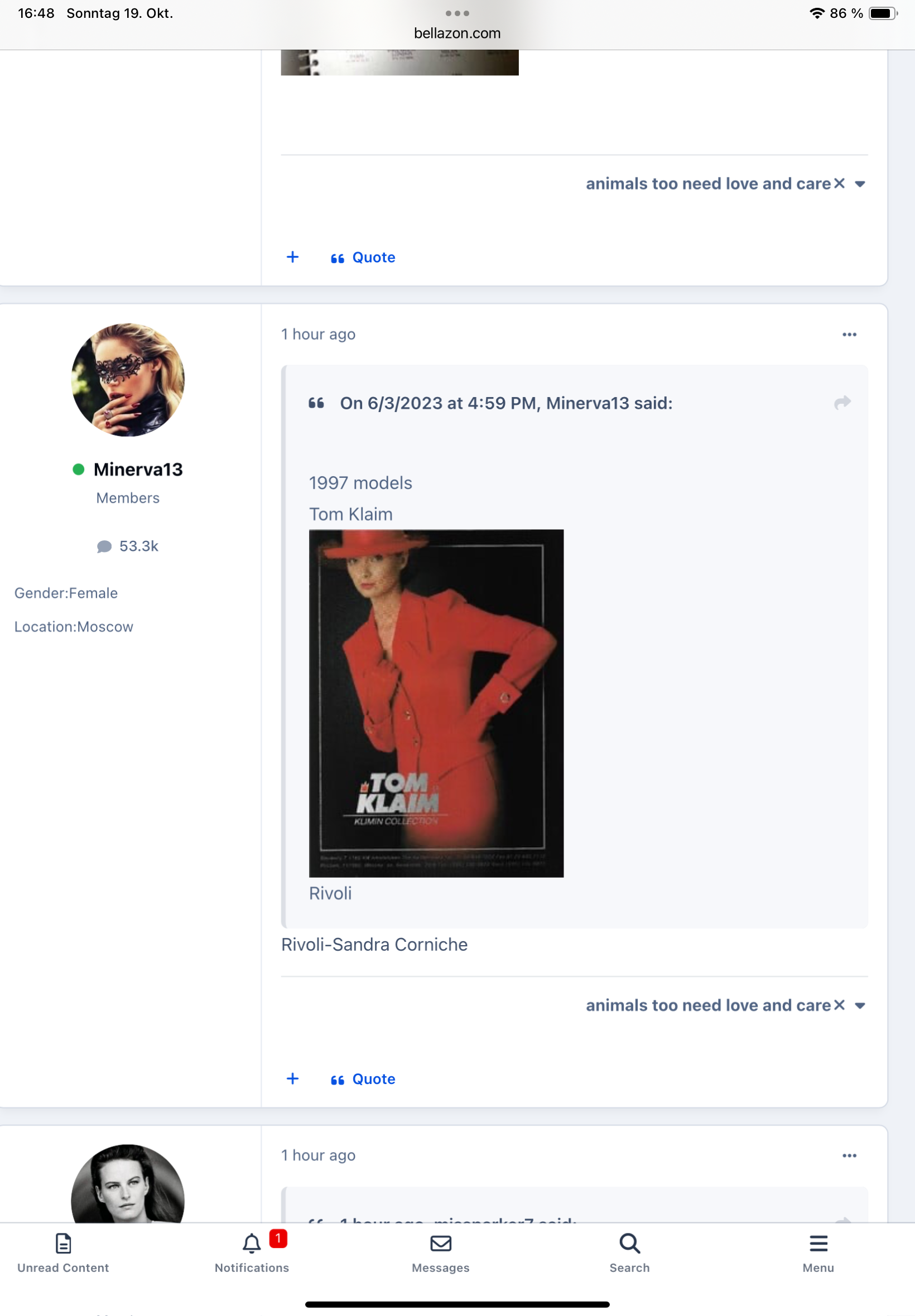This screenshot has width=915, height=1316.
Task: Open the Messages envelope icon
Action: click(x=440, y=1244)
